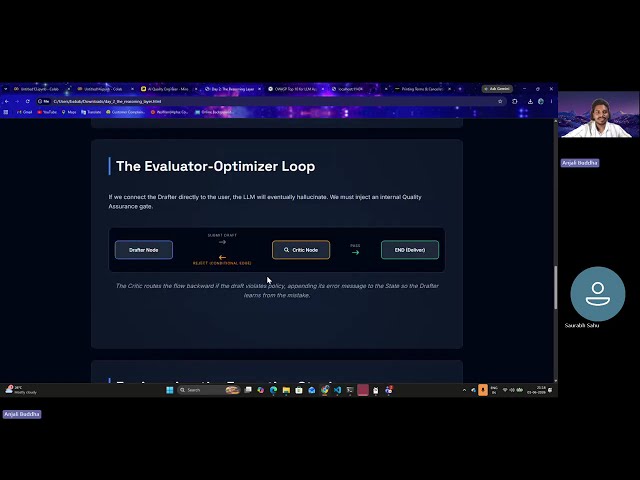This screenshot has width=640, height=480.
Task: Open the Maps bookmark
Action: click(69, 112)
